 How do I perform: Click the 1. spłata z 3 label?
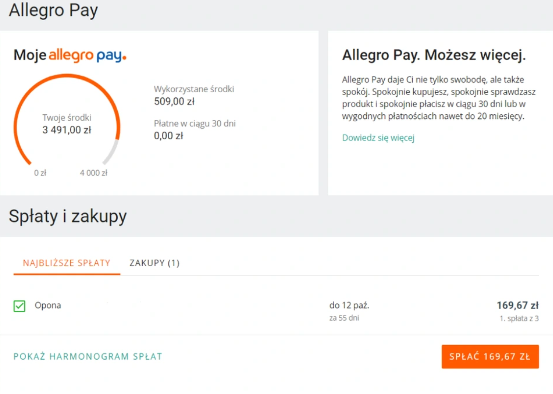coord(519,318)
